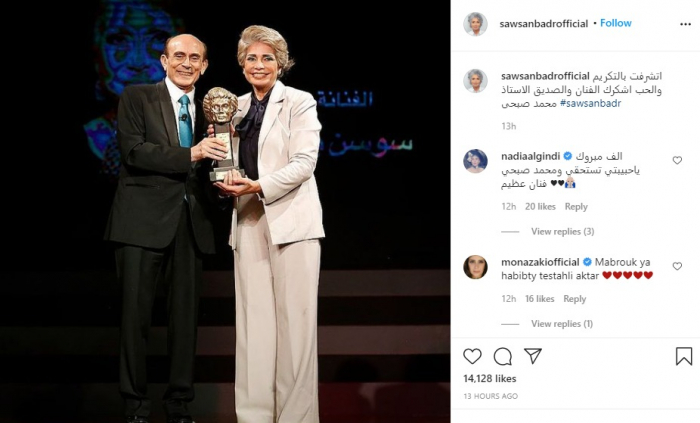This screenshot has width=700, height=423.
Task: Follow sawsanbadrofficial
Action: pos(616,23)
